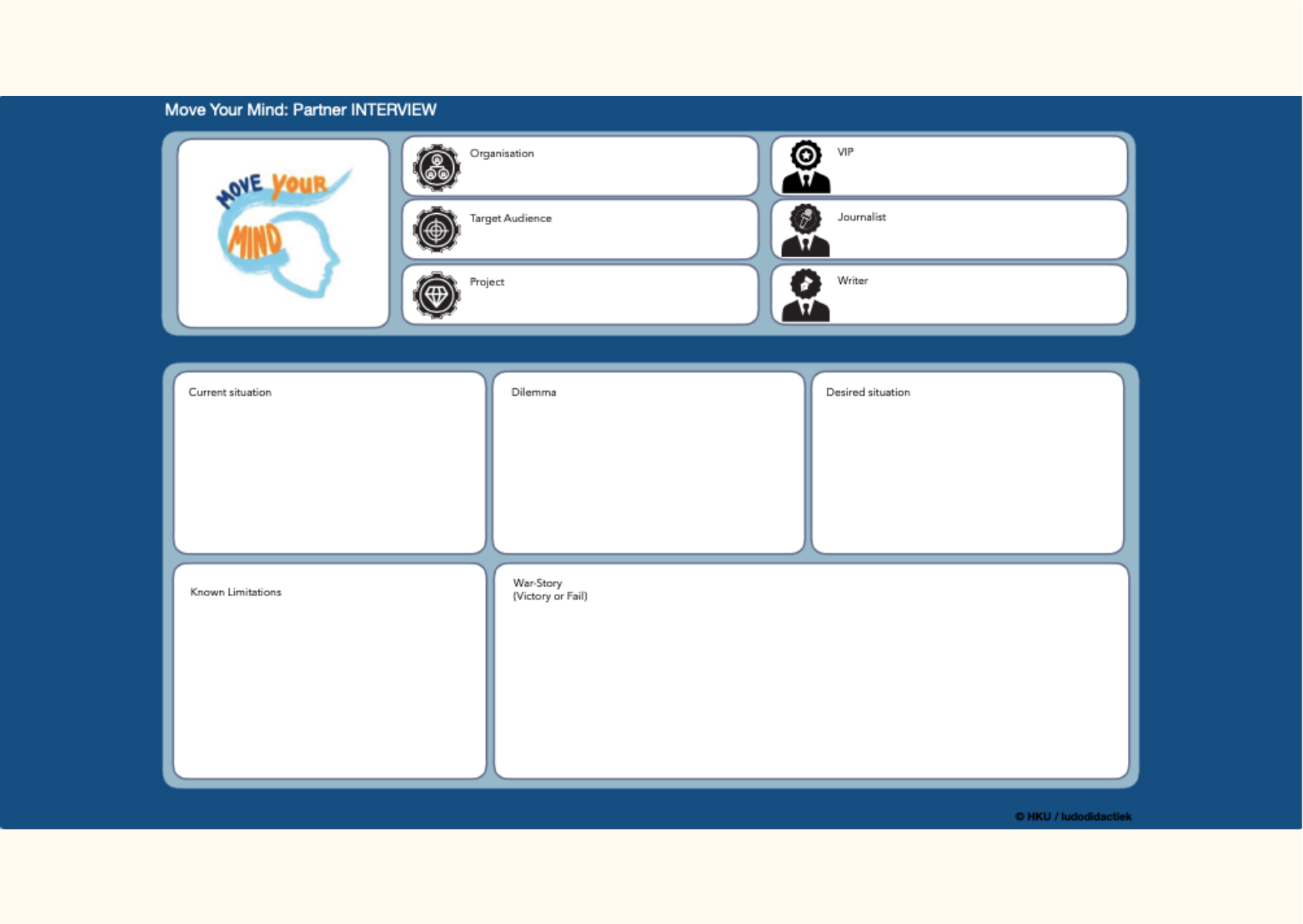Select the Writer pen person icon
The height and width of the screenshot is (924, 1303).
pos(806,295)
